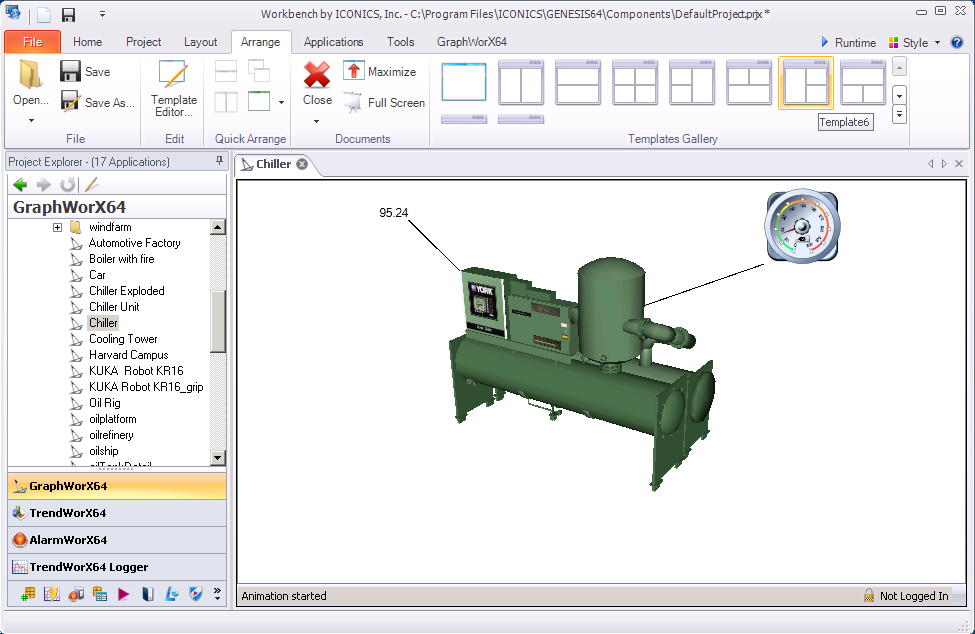Open the Style dropdown menu
The width and height of the screenshot is (975, 634).
pyautogui.click(x=914, y=43)
